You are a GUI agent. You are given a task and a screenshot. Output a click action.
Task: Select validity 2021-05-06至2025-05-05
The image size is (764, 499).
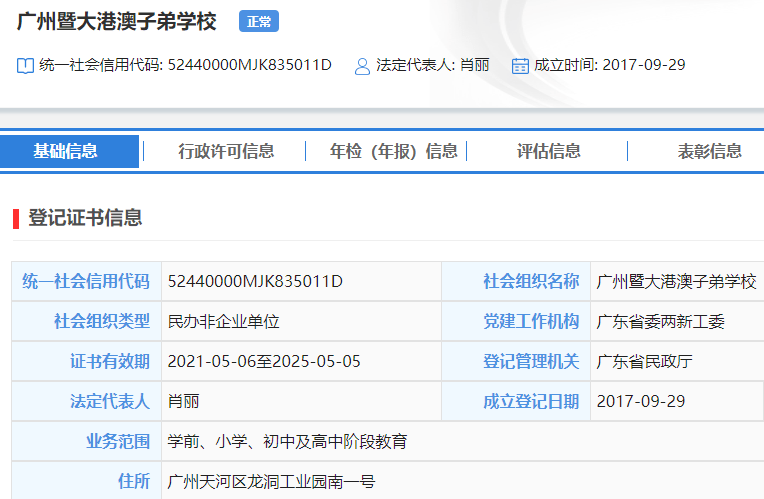coord(264,361)
